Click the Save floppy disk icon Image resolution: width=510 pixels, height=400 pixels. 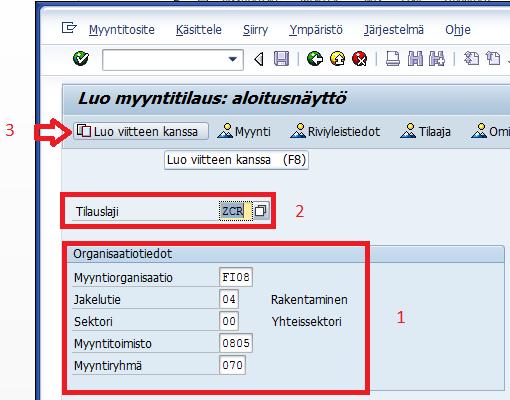coord(281,59)
